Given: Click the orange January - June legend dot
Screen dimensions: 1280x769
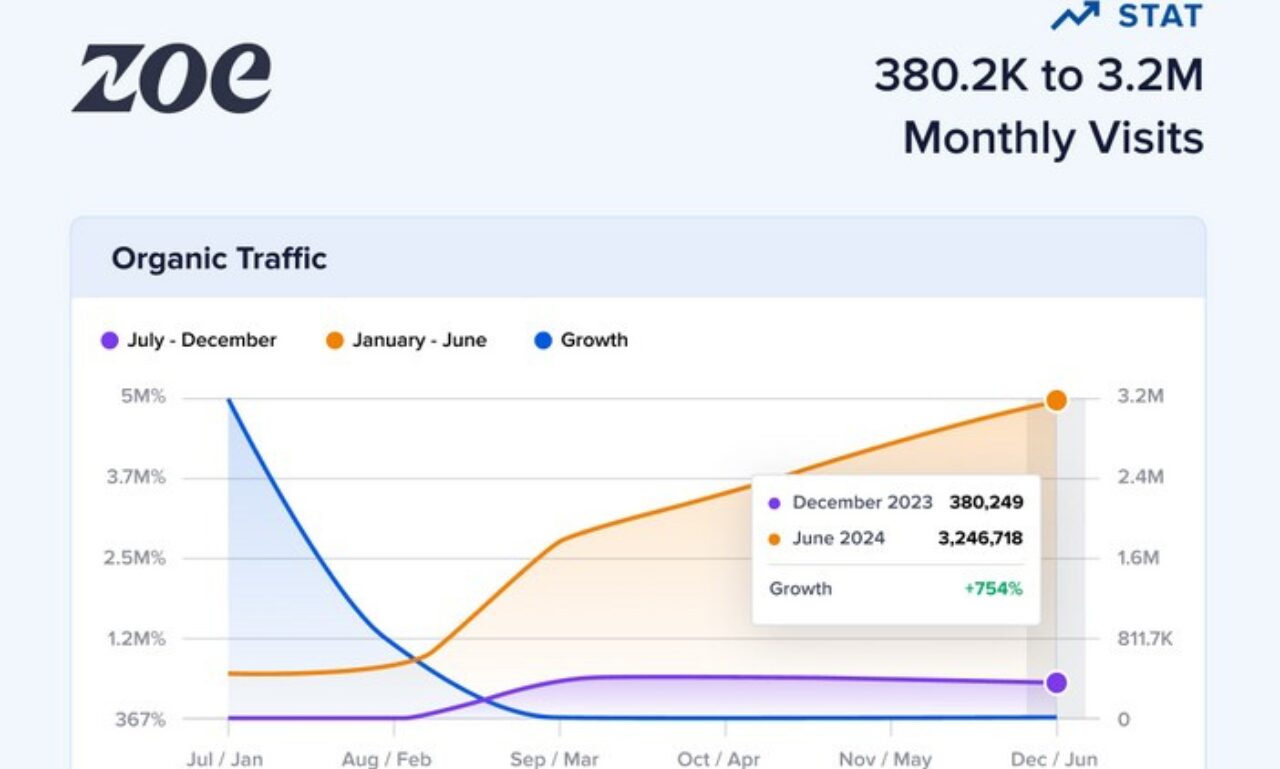Looking at the screenshot, I should [335, 341].
